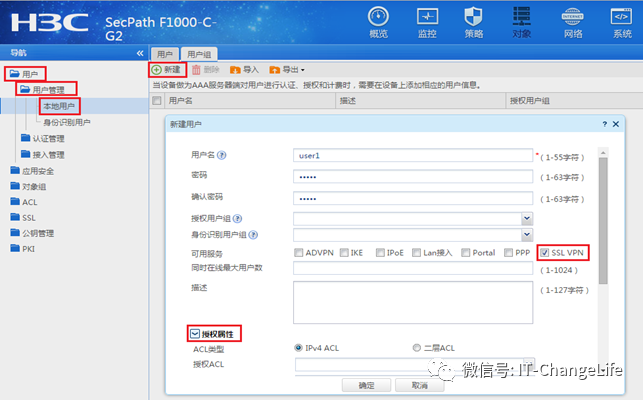Screen dimensions: 643x400
Task: Enable the ADVPN service checkbox
Action: coord(299,253)
